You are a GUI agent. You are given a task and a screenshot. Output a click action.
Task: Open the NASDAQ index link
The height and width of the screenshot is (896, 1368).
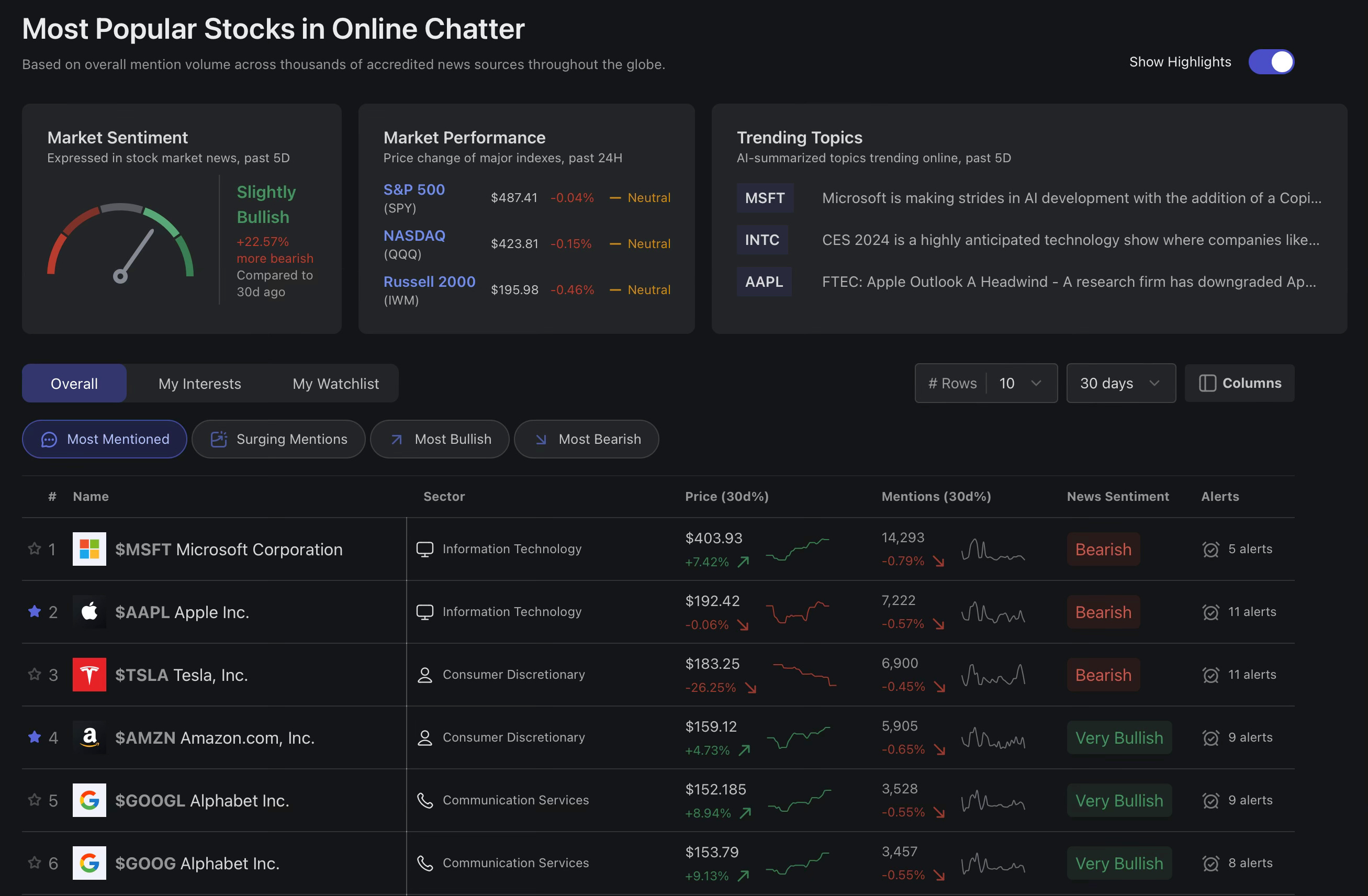point(414,236)
